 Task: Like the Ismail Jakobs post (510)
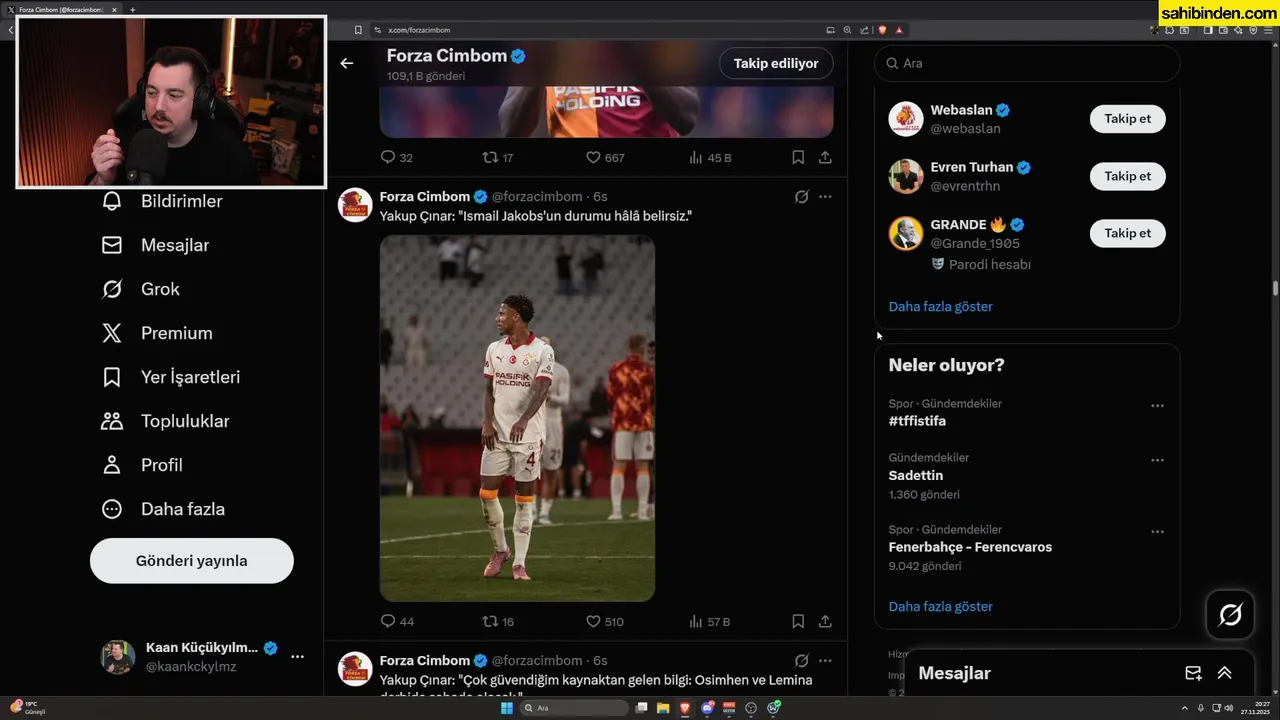point(593,621)
